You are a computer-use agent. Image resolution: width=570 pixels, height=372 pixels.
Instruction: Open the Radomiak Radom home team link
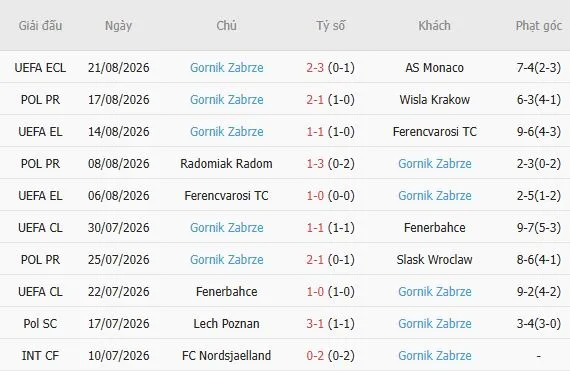(226, 164)
